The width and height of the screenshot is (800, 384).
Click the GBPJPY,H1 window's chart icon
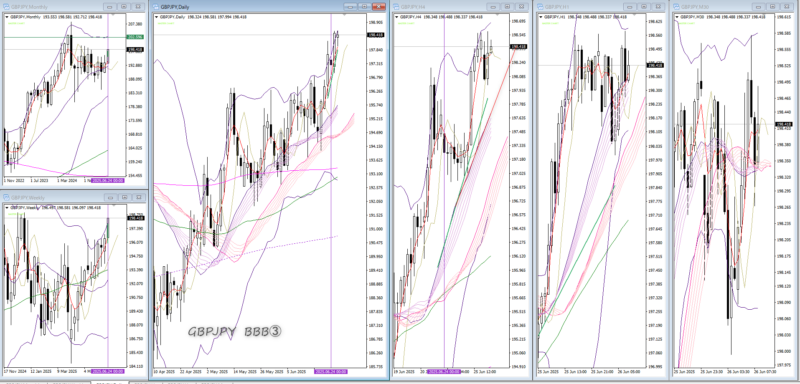click(540, 7)
